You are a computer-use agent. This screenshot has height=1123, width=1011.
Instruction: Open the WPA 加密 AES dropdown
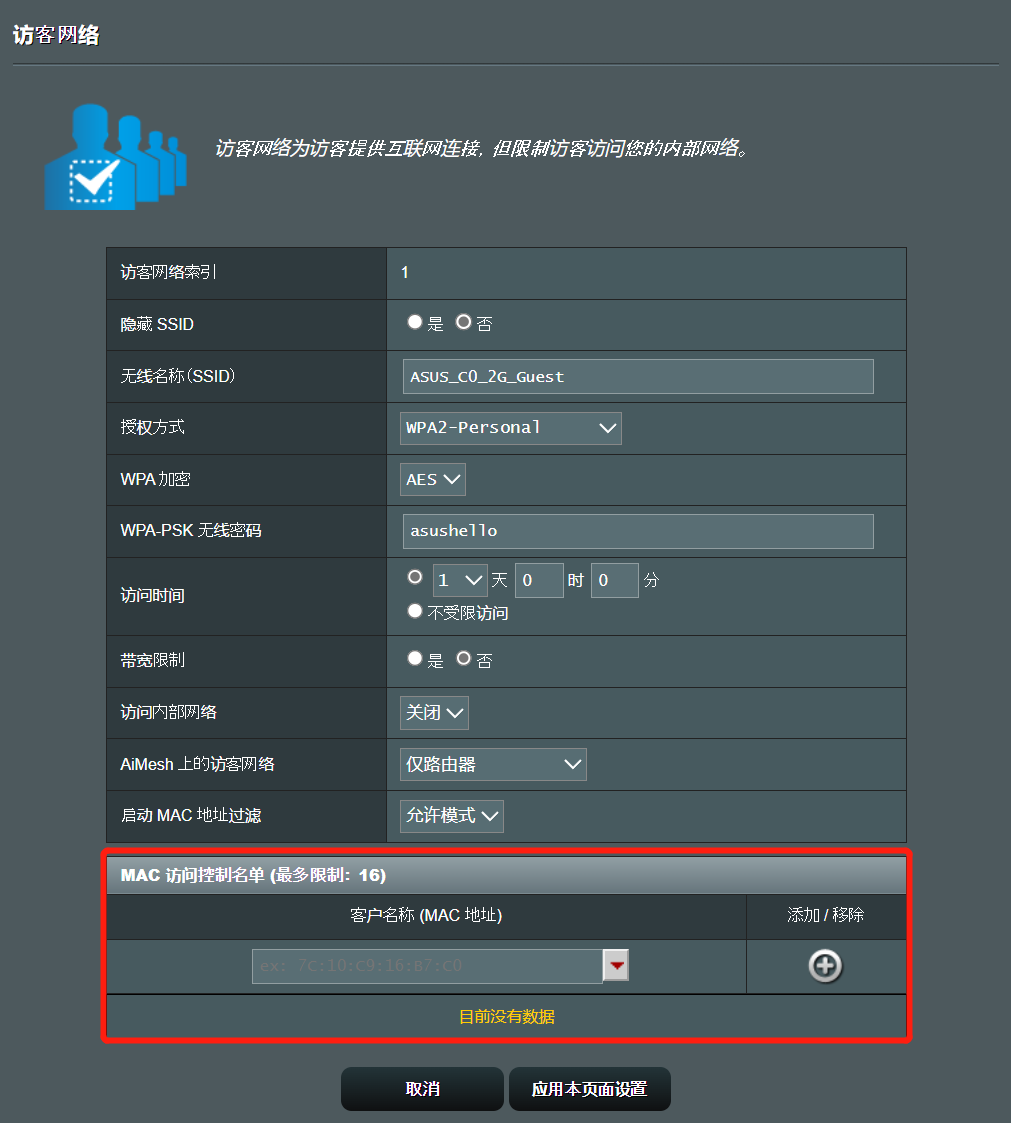[432, 479]
